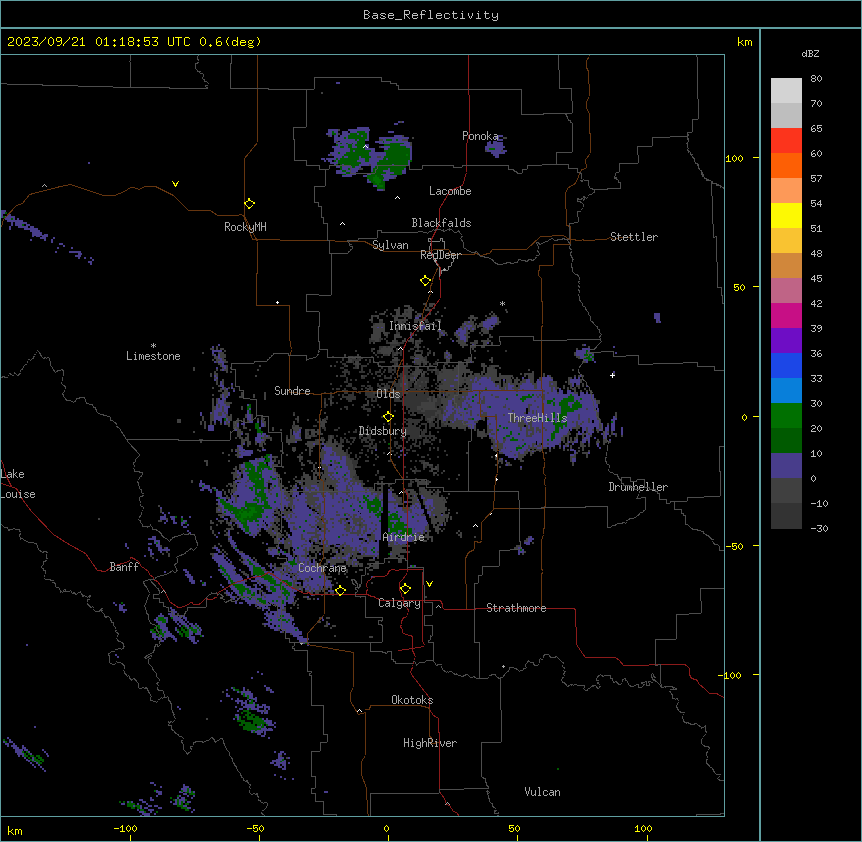
Task: Click the yellow V marker east of Calgary
Action: coord(429,584)
